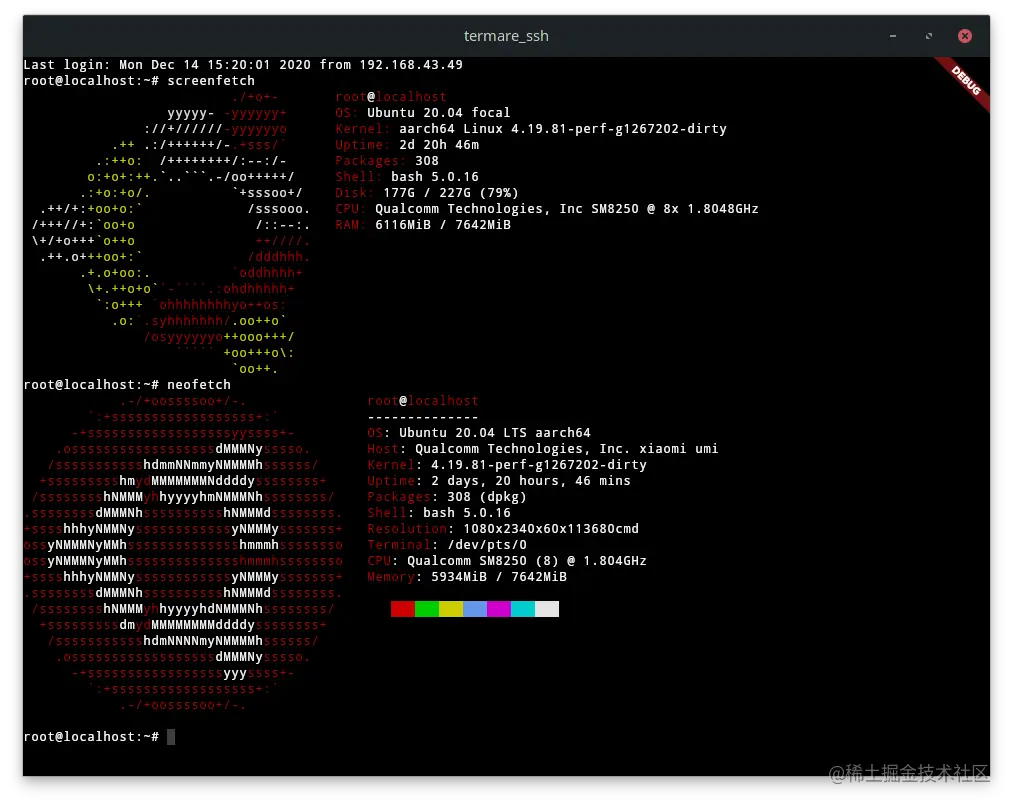The height and width of the screenshot is (807, 1013).
Task: Click the 'screenfetch' command text
Action: (211, 81)
